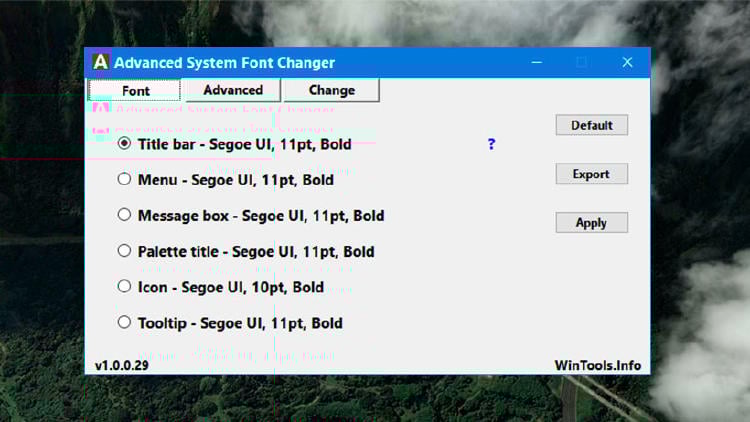Select the Tooltip font radio button
The width and height of the screenshot is (750, 422).
124,322
